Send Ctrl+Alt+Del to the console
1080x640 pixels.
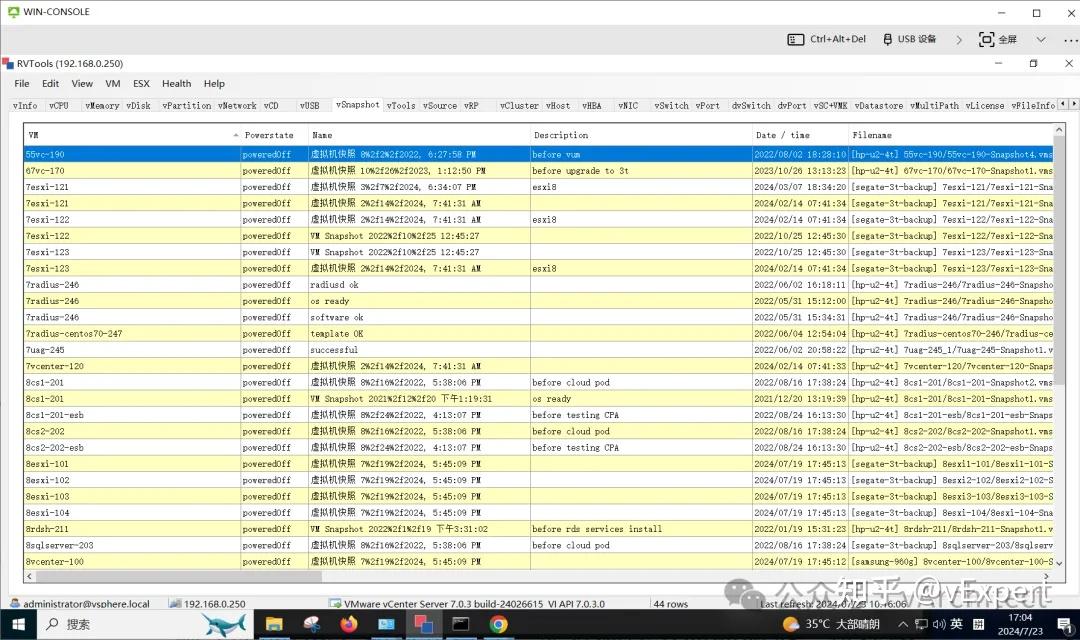(x=827, y=39)
